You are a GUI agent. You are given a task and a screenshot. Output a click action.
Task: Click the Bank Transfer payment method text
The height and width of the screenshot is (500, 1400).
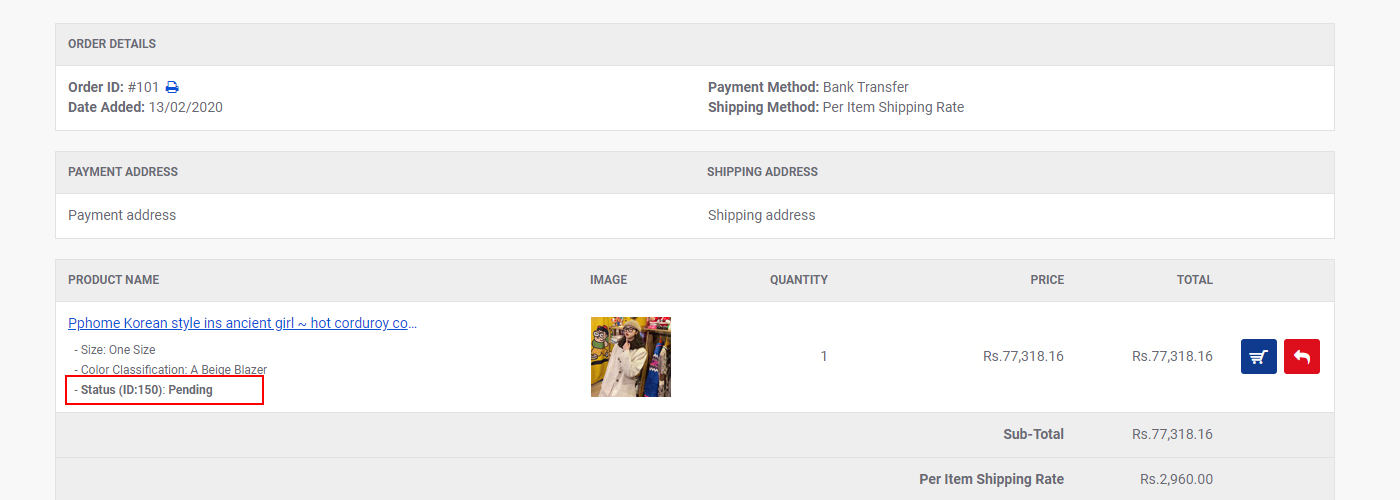point(866,87)
